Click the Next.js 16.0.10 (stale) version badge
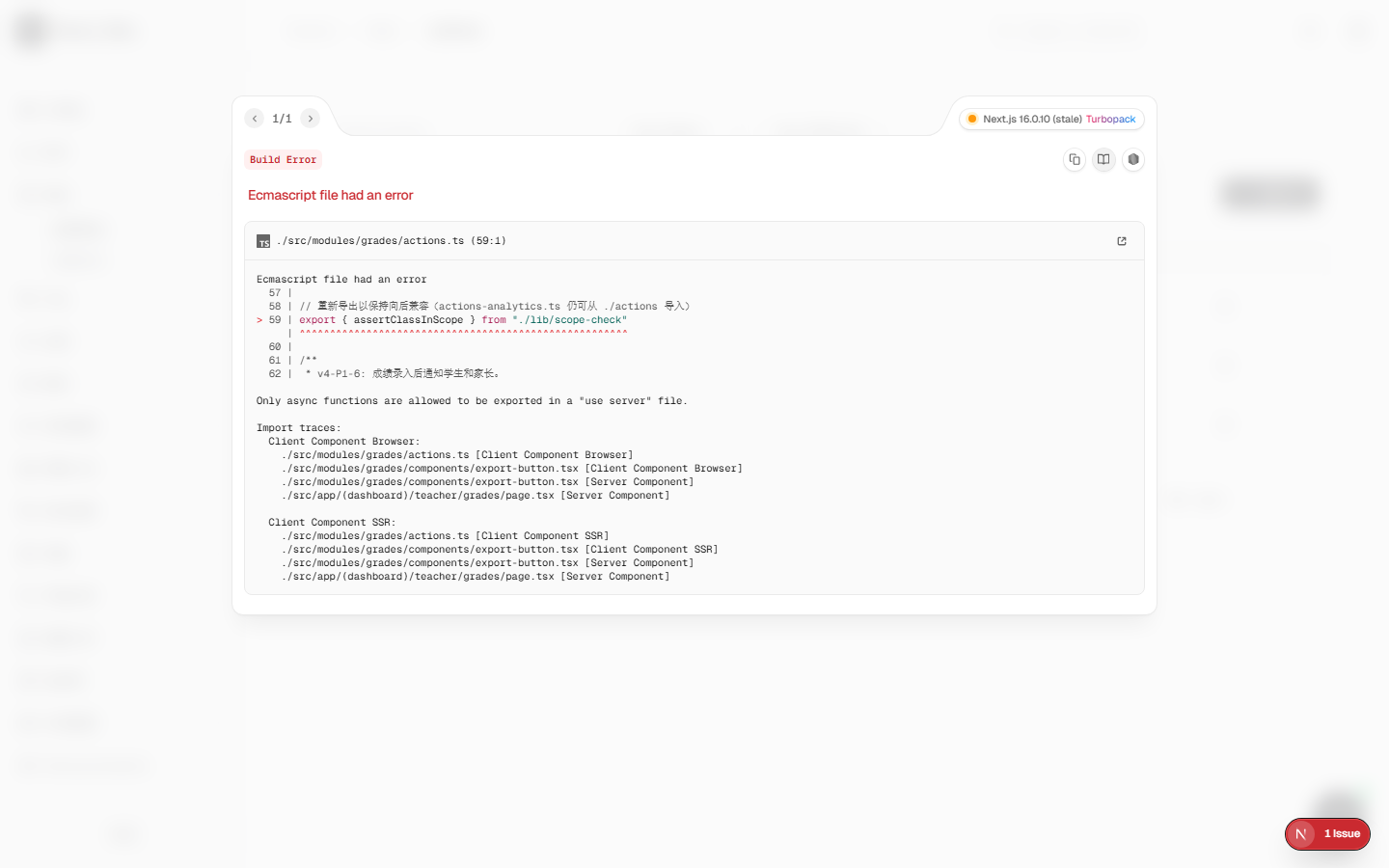The height and width of the screenshot is (868, 1389). click(x=1032, y=120)
